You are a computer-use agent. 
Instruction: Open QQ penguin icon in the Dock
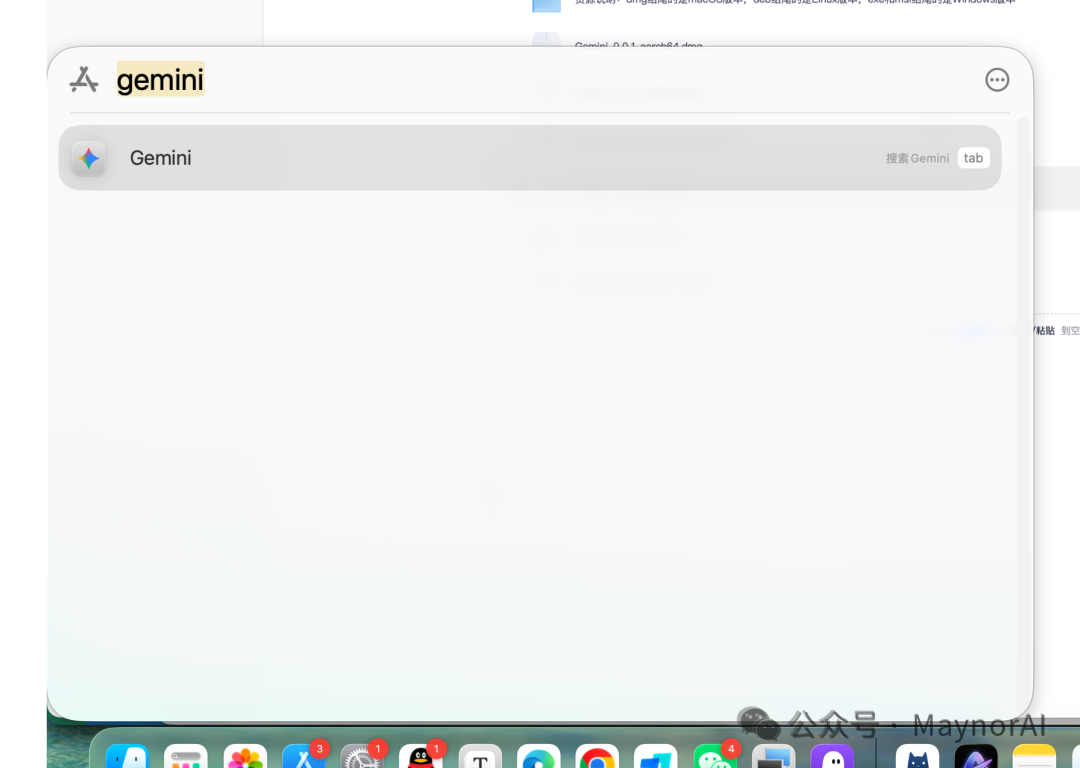pyautogui.click(x=421, y=756)
